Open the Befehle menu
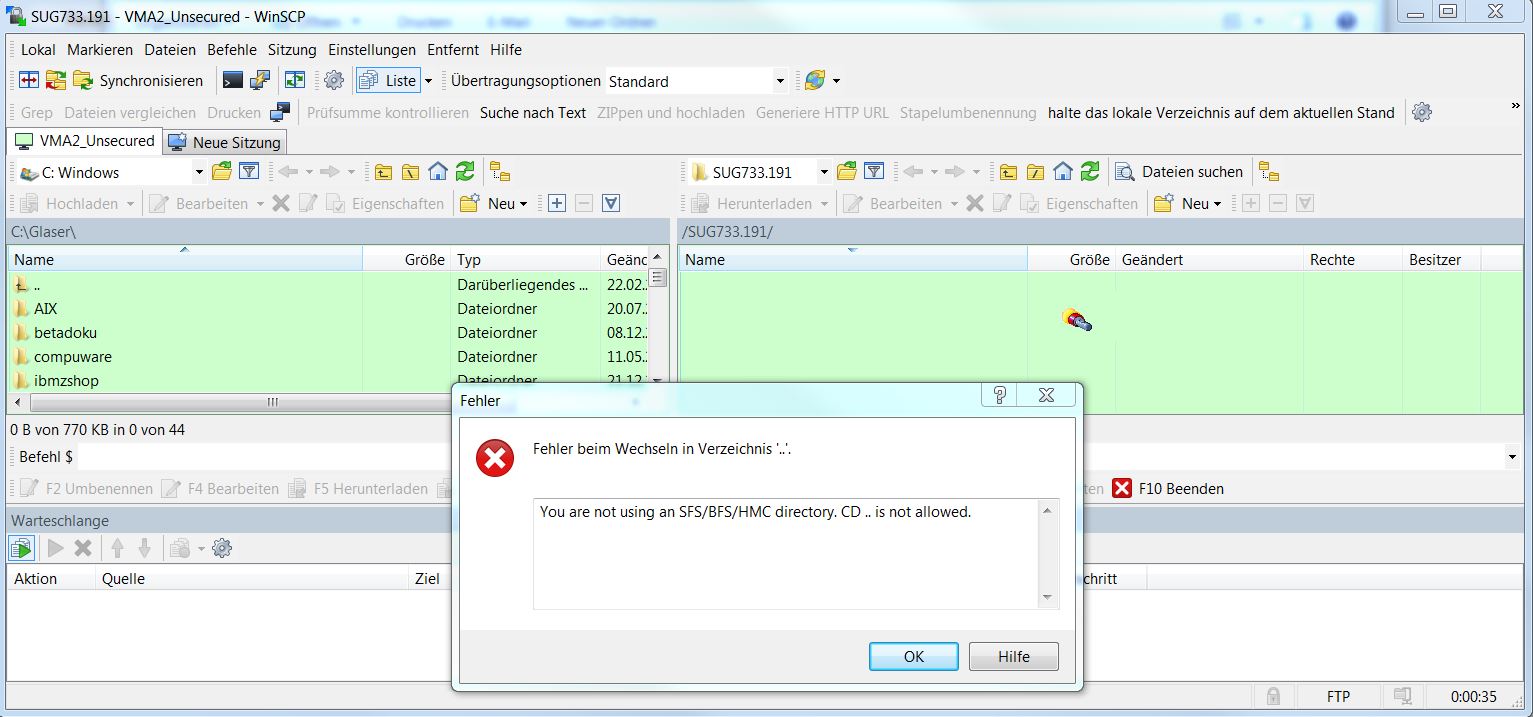1533x717 pixels. [x=232, y=50]
